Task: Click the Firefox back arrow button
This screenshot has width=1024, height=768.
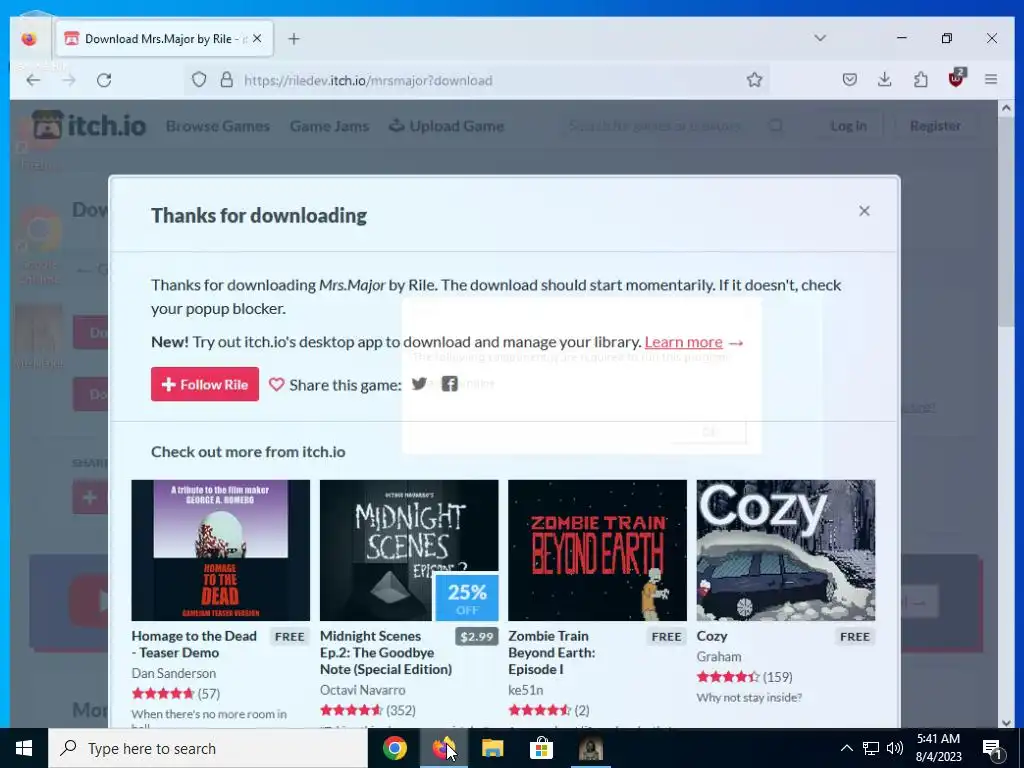Action: pyautogui.click(x=33, y=80)
